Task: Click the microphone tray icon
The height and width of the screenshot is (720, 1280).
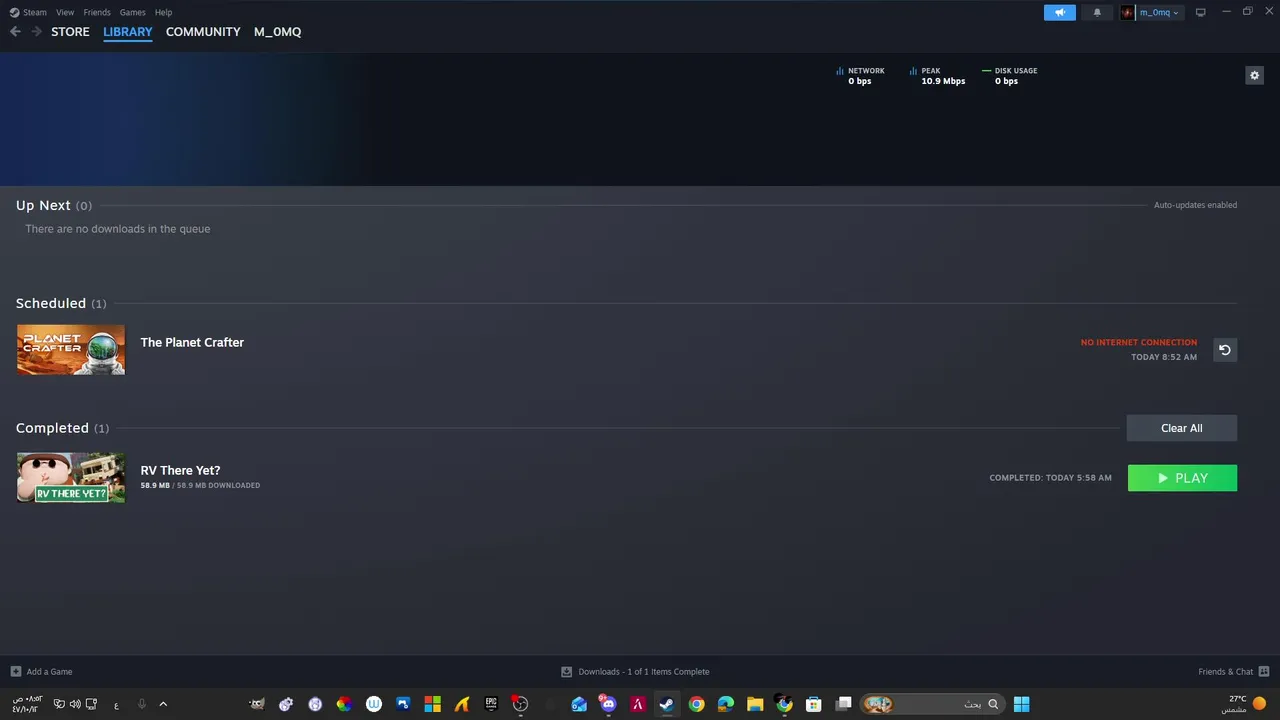Action: [x=141, y=704]
